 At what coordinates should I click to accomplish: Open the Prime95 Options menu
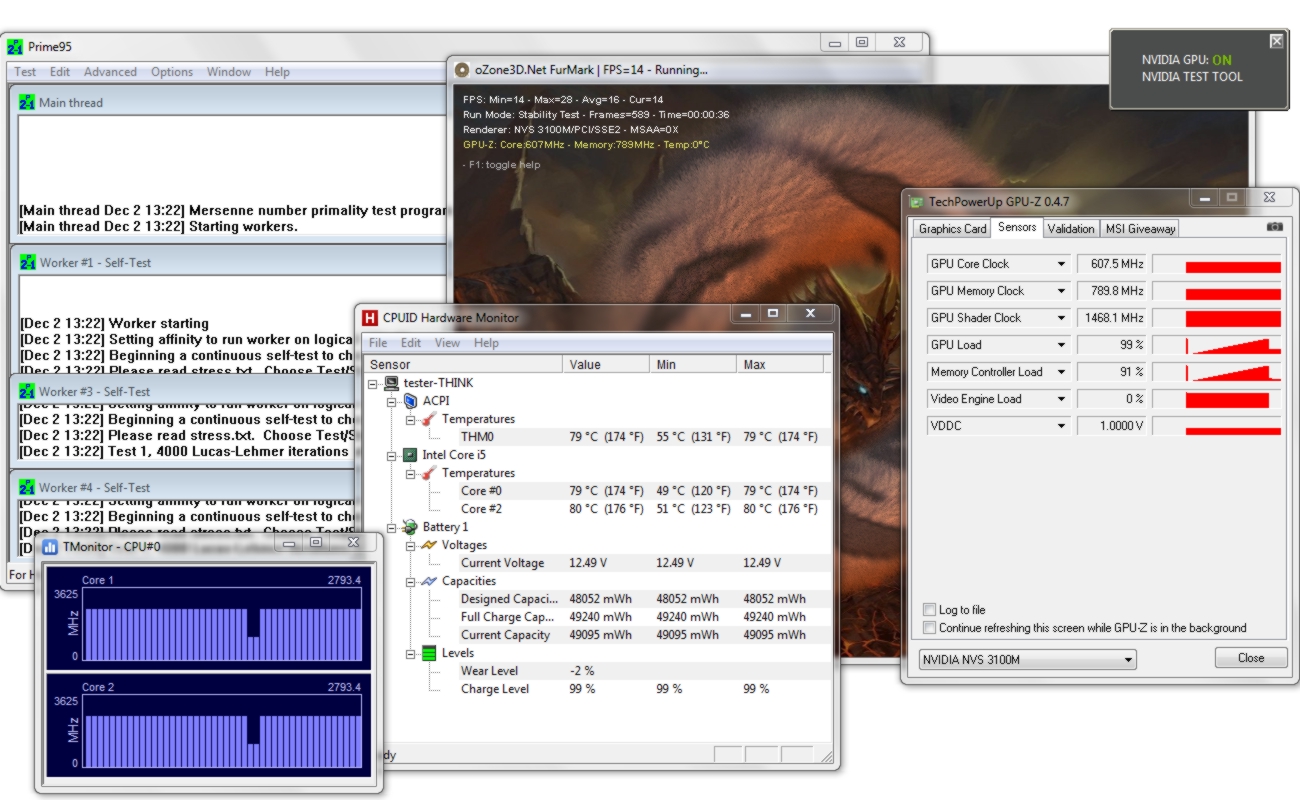pyautogui.click(x=172, y=72)
